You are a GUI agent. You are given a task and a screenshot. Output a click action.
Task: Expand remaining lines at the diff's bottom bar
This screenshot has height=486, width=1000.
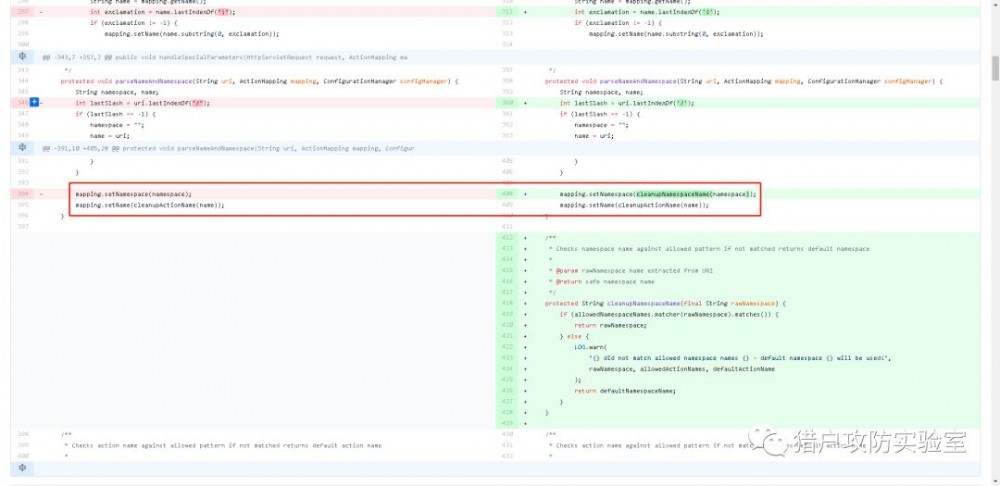pos(22,468)
